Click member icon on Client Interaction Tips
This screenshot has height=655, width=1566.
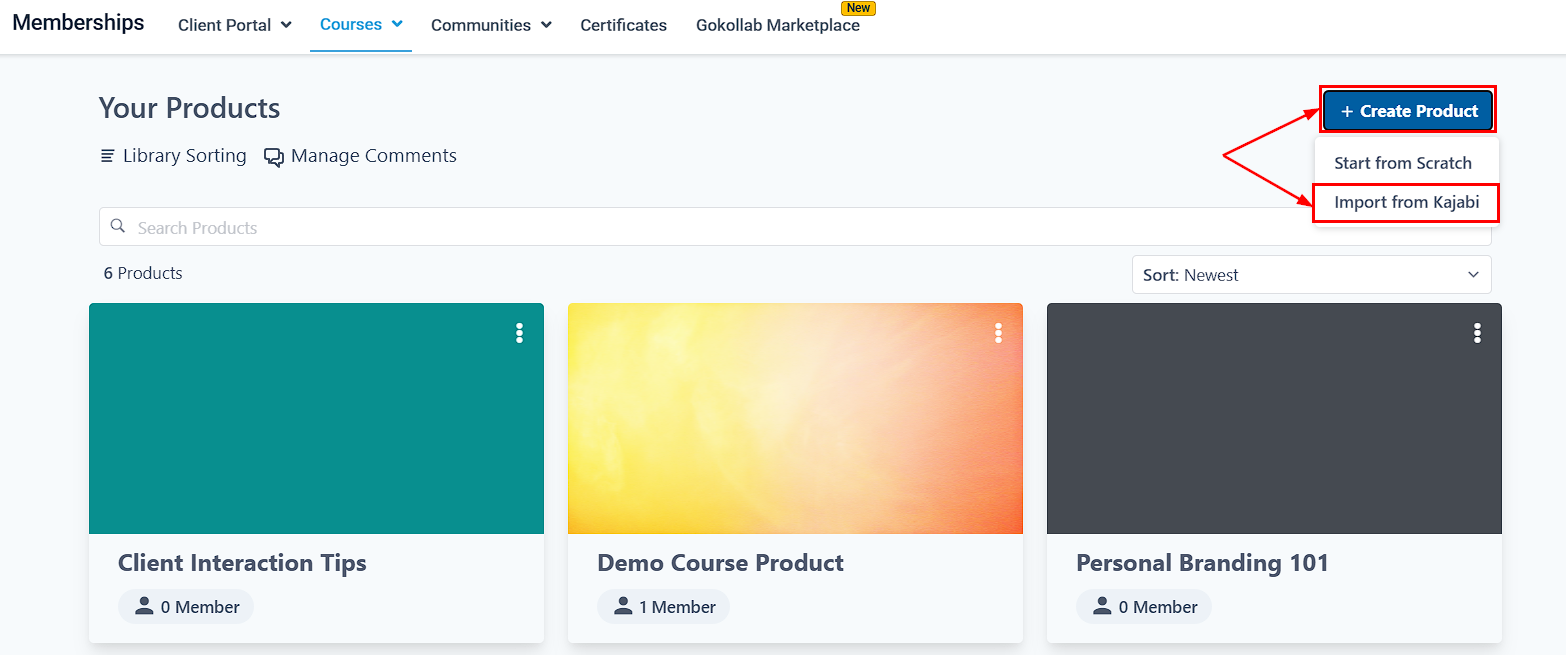pos(145,606)
